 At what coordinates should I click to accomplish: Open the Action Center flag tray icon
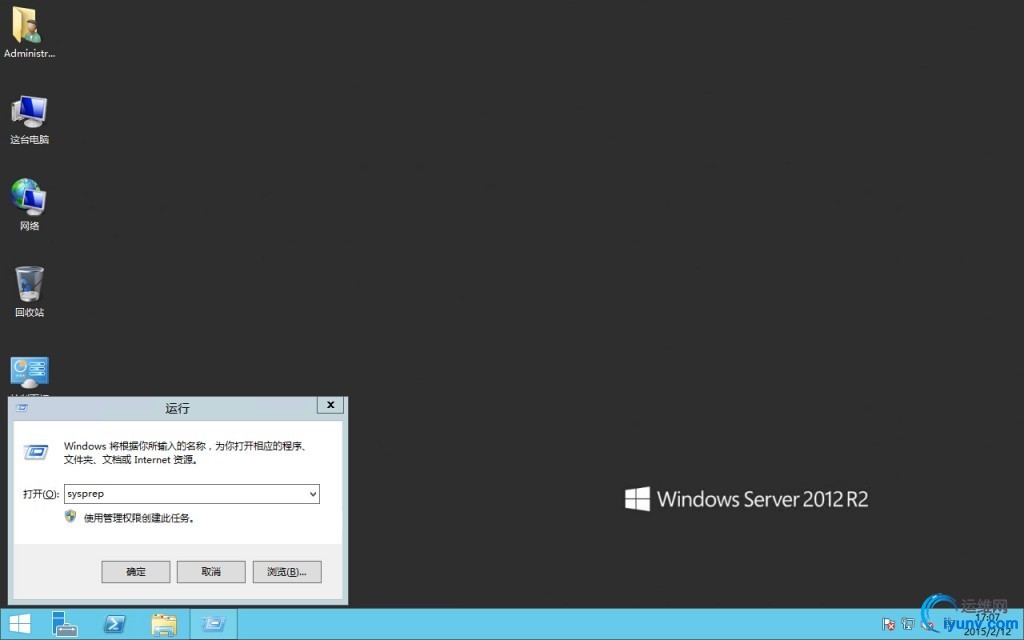[888, 624]
